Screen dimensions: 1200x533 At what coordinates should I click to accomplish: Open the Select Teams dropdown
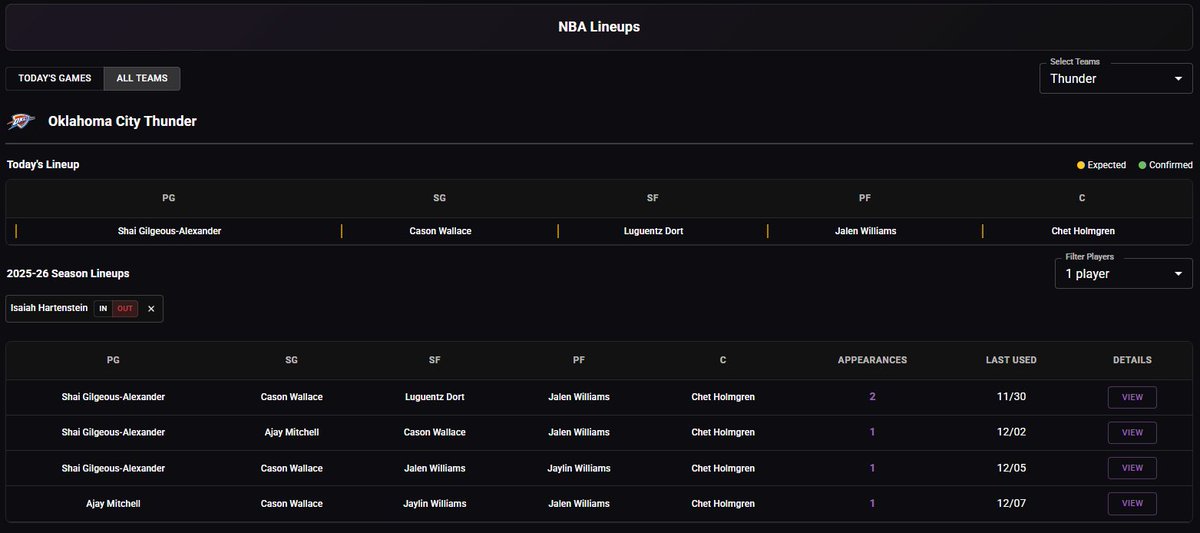click(1116, 78)
